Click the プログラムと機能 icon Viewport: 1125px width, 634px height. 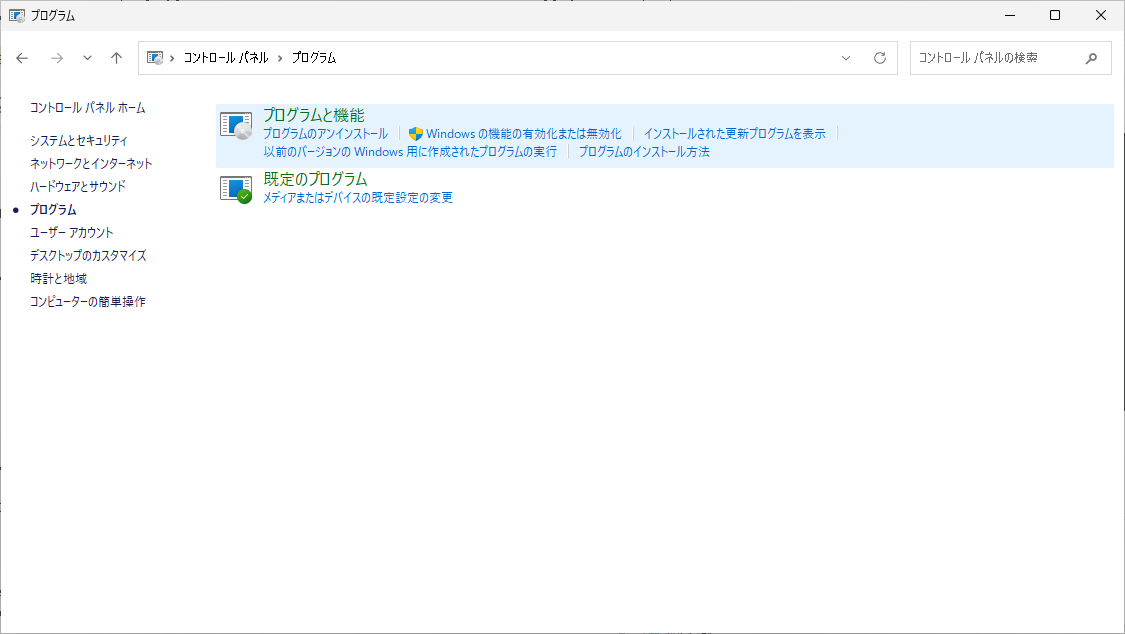click(236, 126)
